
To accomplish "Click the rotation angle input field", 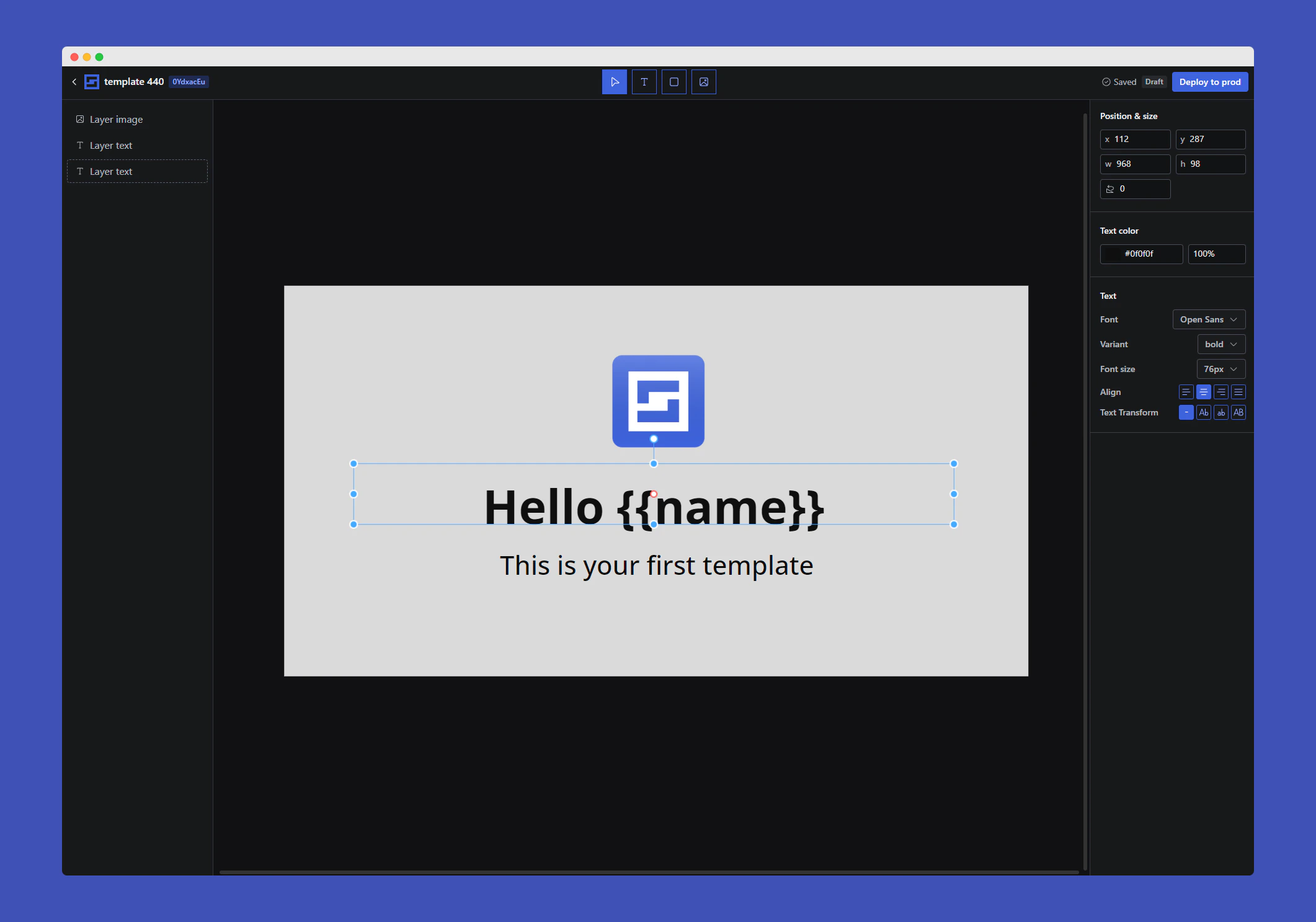I will (1140, 189).
